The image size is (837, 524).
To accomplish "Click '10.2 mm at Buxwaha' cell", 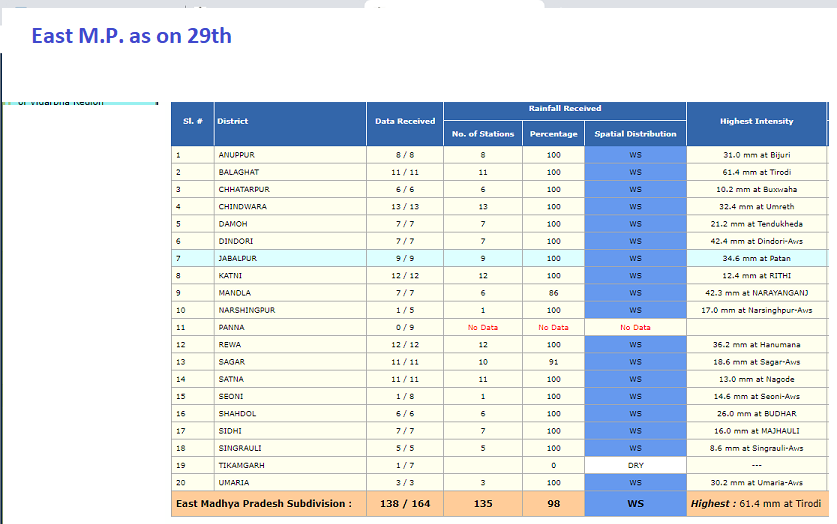I will (756, 189).
